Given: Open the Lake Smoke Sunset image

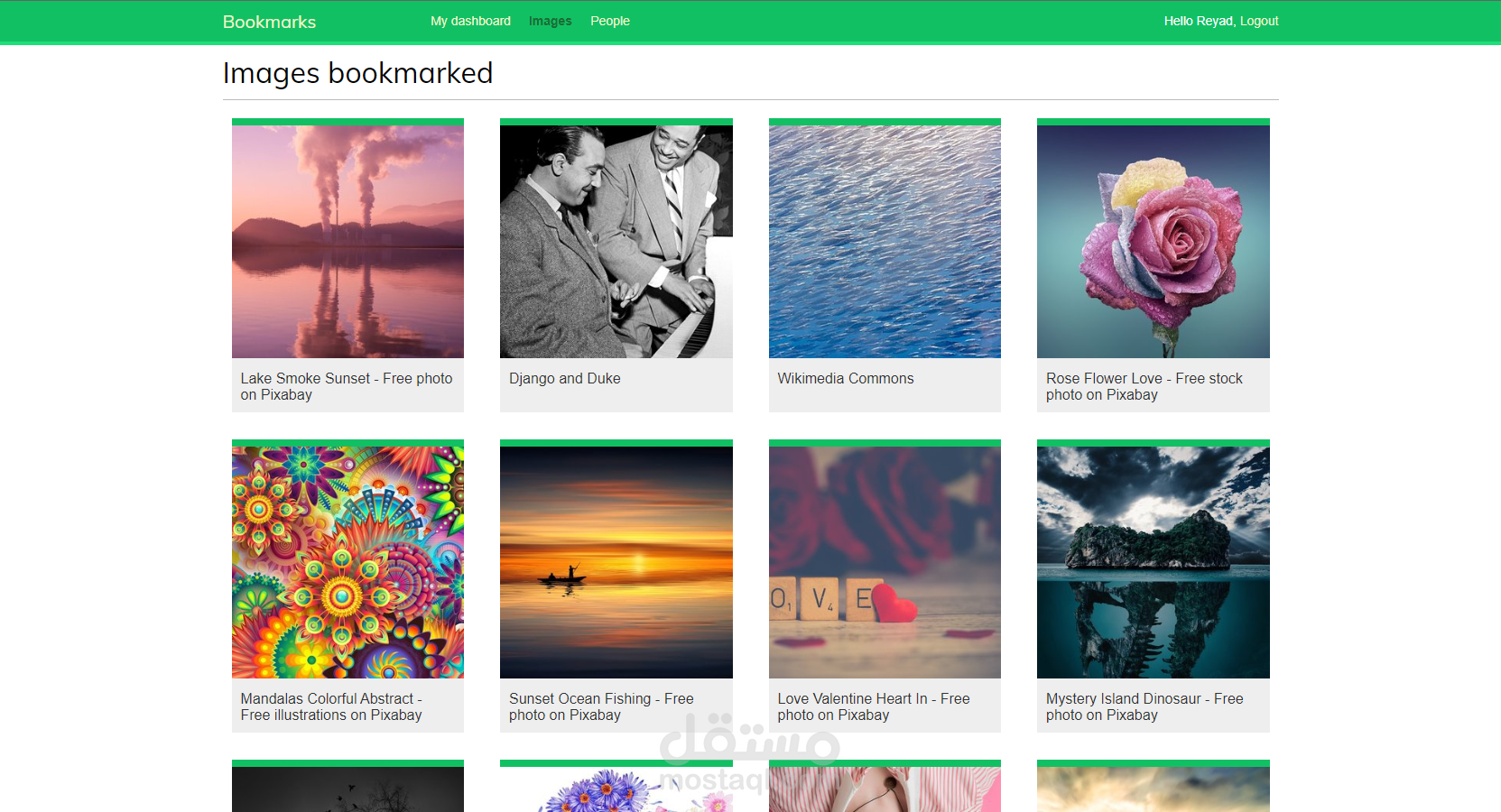Looking at the screenshot, I should pos(347,242).
